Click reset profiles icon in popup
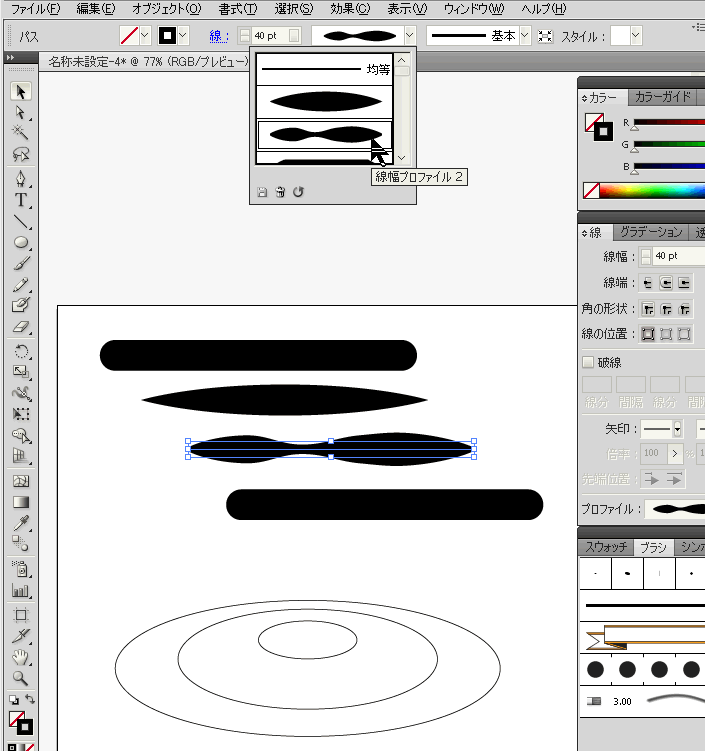This screenshot has height=751, width=705. tap(298, 192)
